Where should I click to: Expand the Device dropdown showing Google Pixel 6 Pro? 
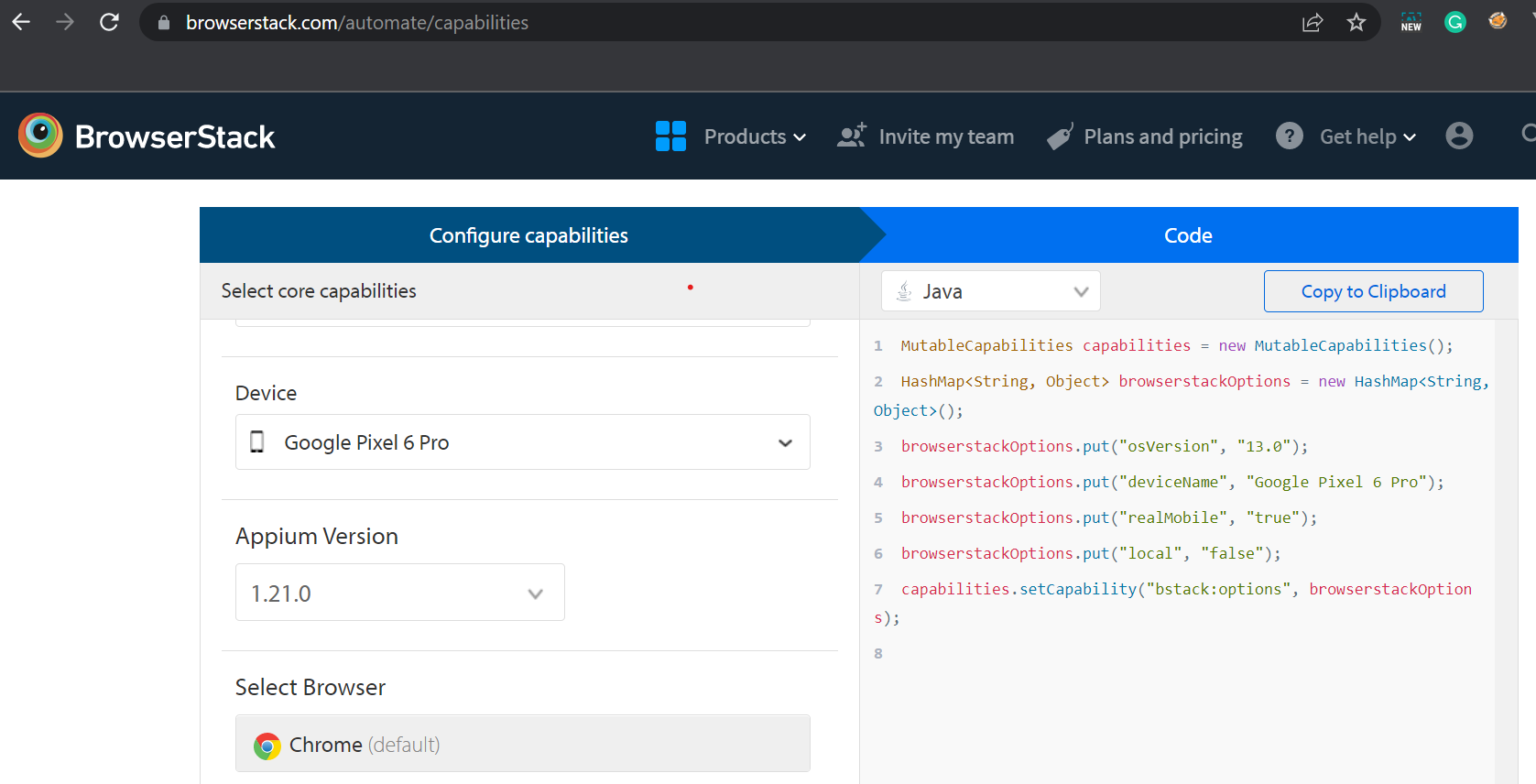tap(522, 442)
